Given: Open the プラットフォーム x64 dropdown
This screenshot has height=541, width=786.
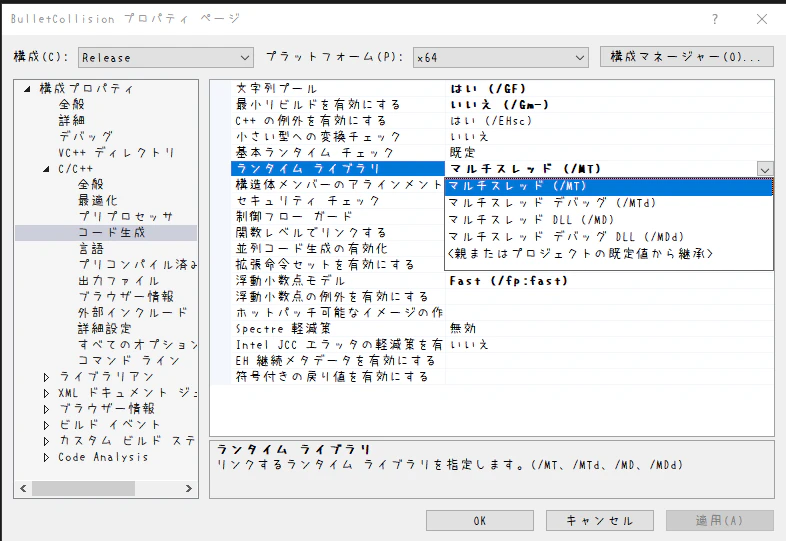Looking at the screenshot, I should click(x=500, y=58).
